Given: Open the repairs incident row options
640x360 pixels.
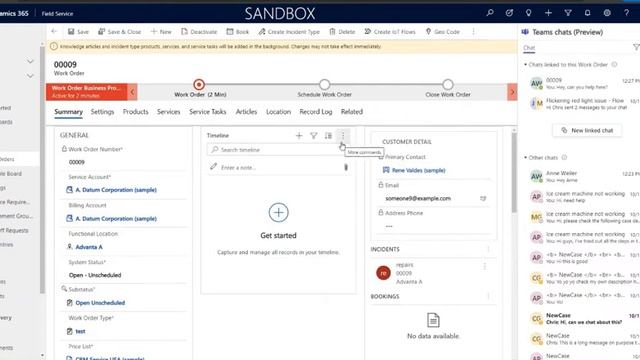Looking at the screenshot, I should pos(484,267).
